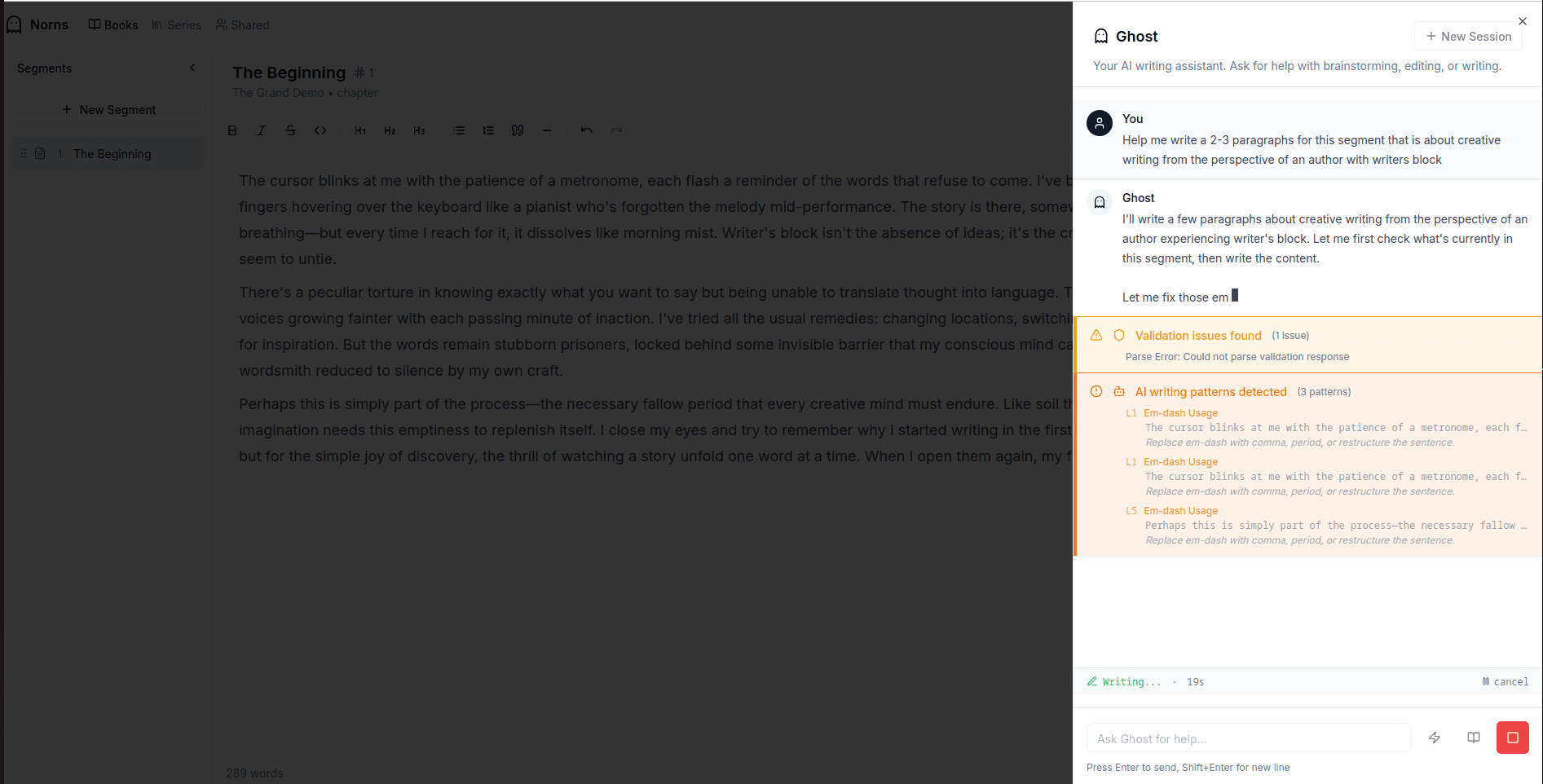
Task: Insert a bullet list
Action: point(459,130)
